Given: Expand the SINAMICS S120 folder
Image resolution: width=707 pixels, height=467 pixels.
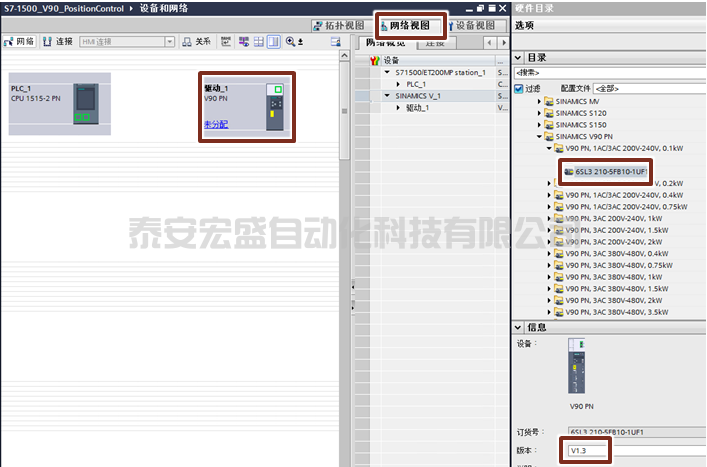Looking at the screenshot, I should 539,113.
